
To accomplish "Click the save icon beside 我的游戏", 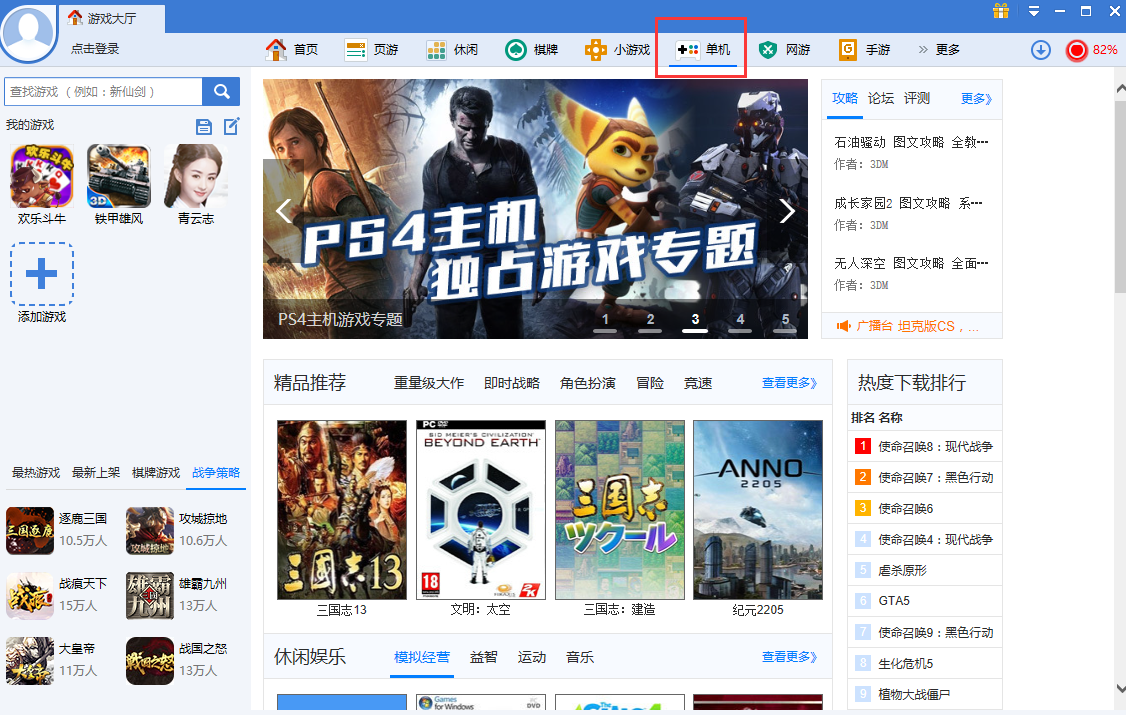I will coord(204,126).
